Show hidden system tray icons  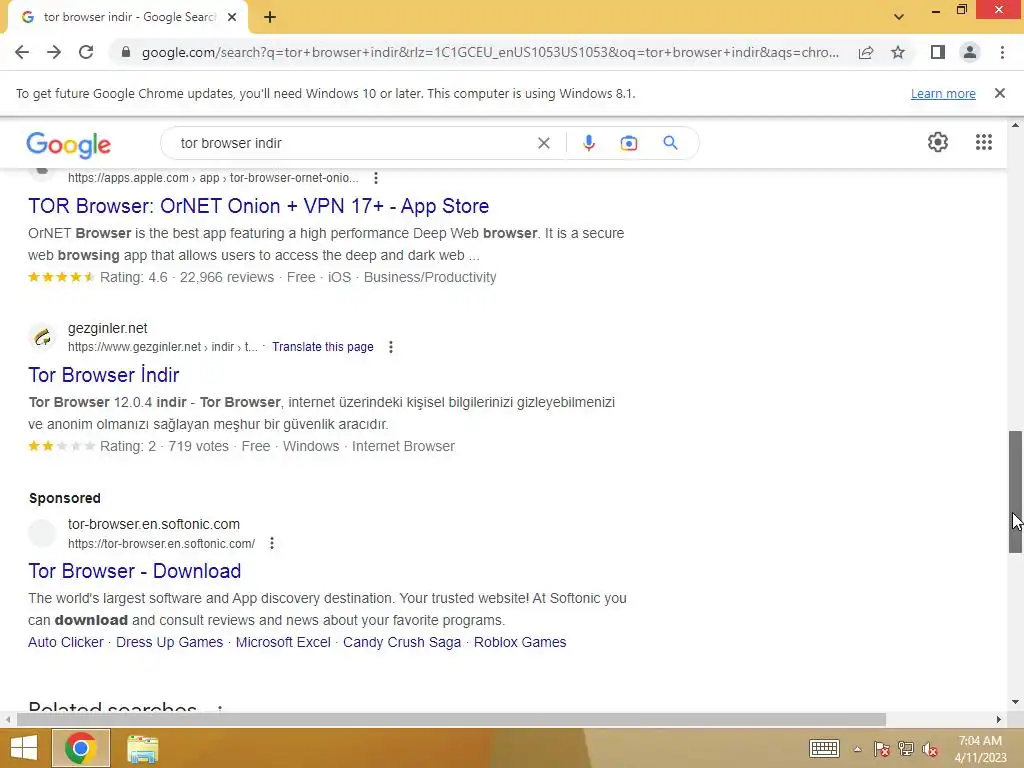[857, 749]
